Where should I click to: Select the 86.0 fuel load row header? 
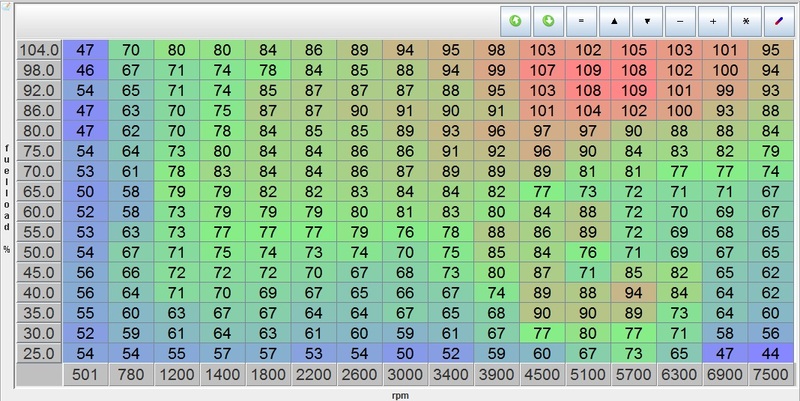point(39,111)
